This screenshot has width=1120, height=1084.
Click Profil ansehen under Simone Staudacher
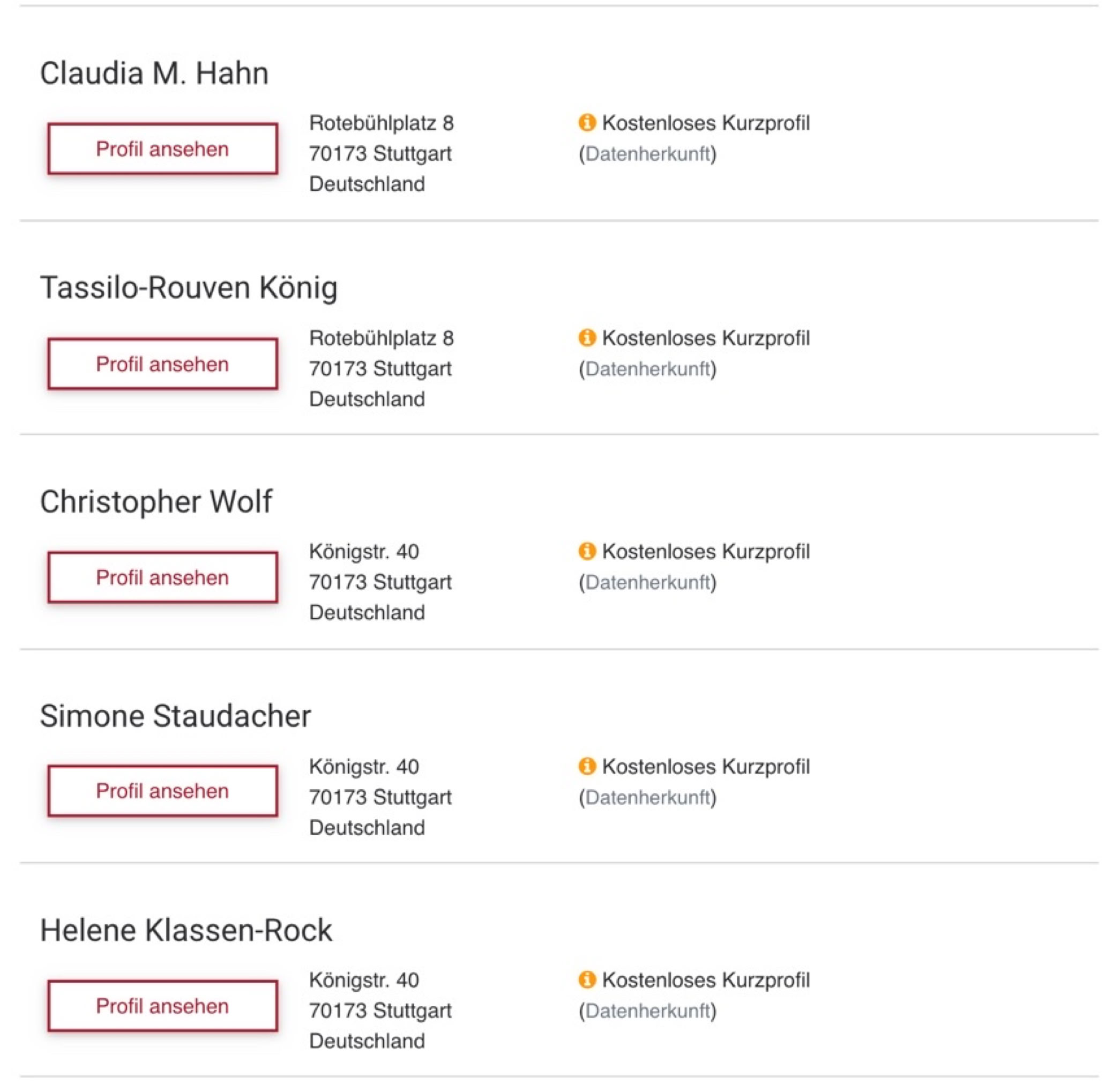pos(163,791)
